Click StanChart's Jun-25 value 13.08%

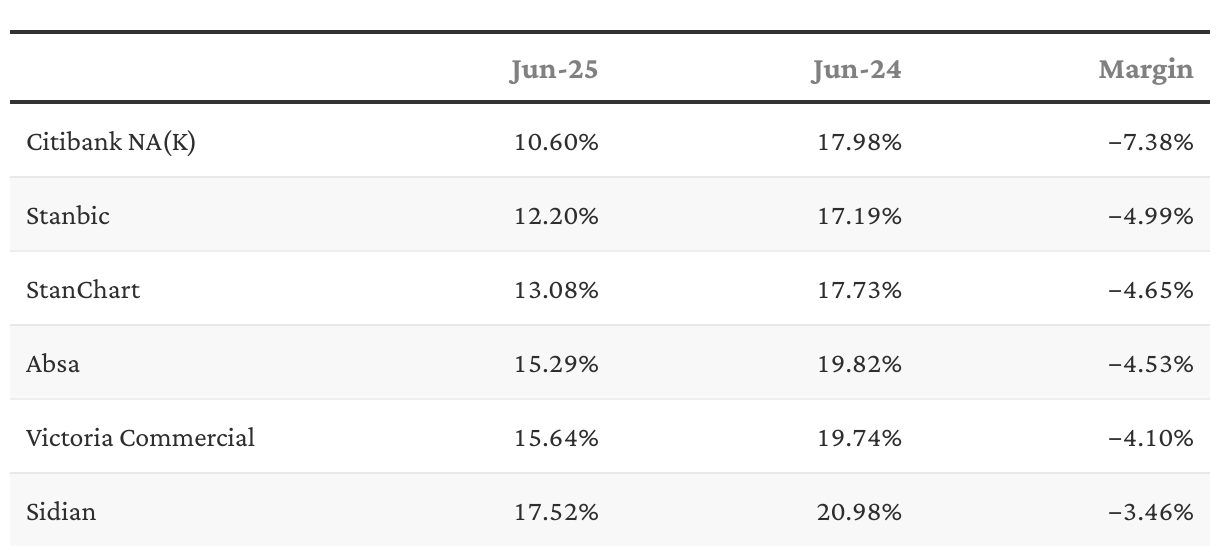click(x=556, y=290)
